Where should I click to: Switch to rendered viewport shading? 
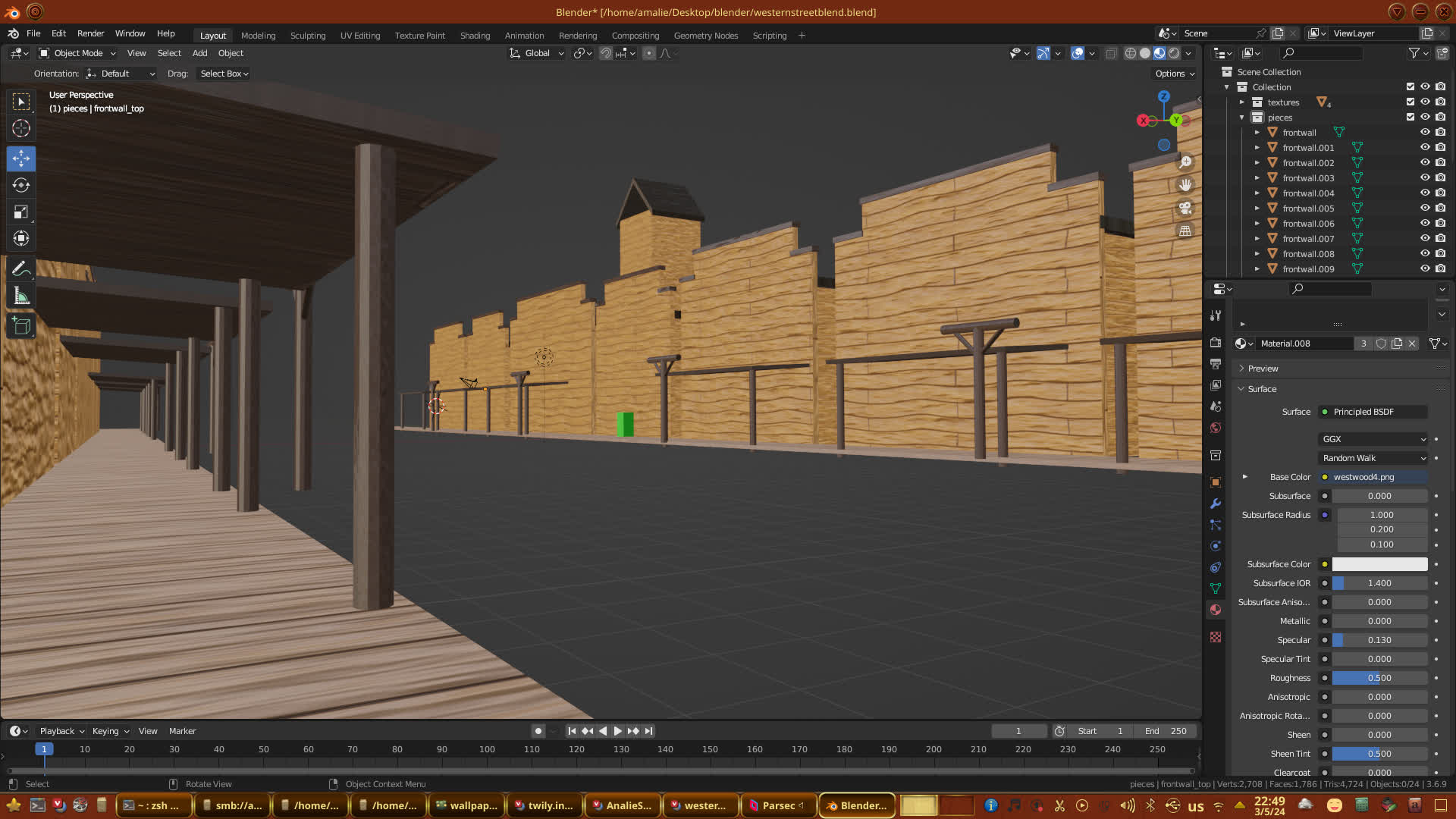pos(1174,53)
